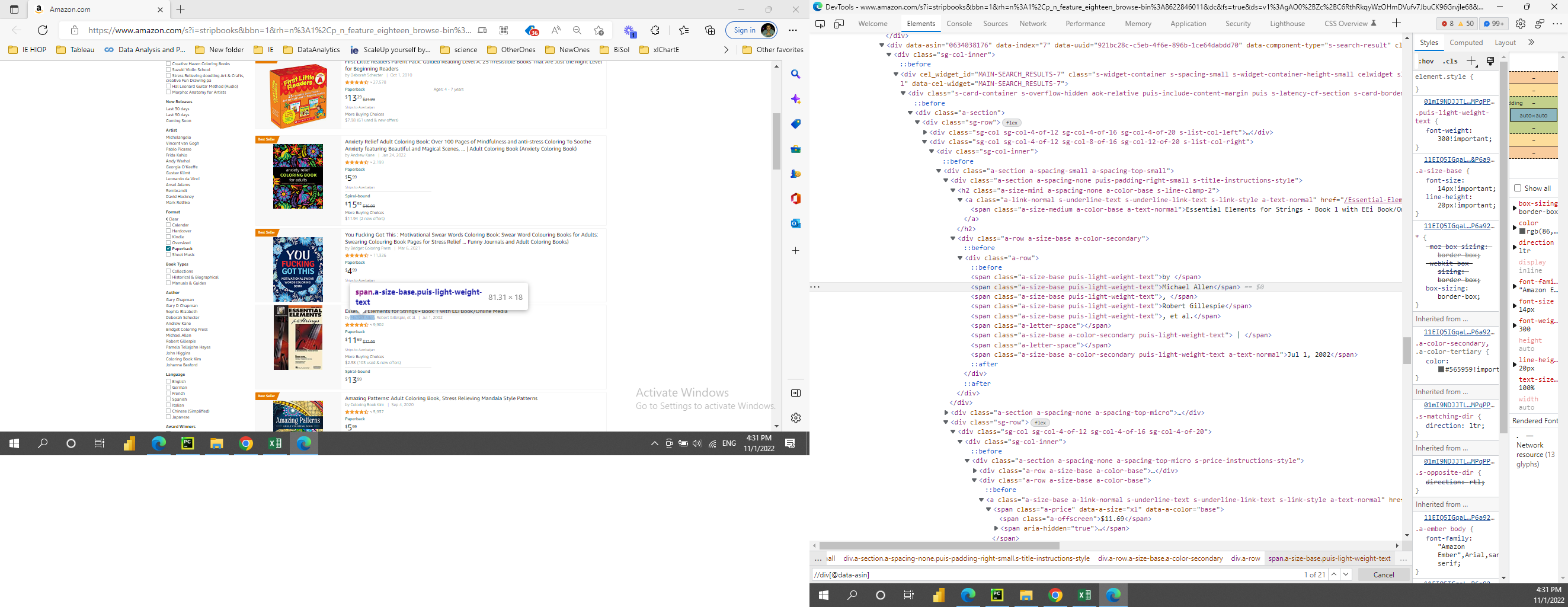Open Edge sidebar Office icon
Screen dimensions: 1568x607
click(796, 199)
